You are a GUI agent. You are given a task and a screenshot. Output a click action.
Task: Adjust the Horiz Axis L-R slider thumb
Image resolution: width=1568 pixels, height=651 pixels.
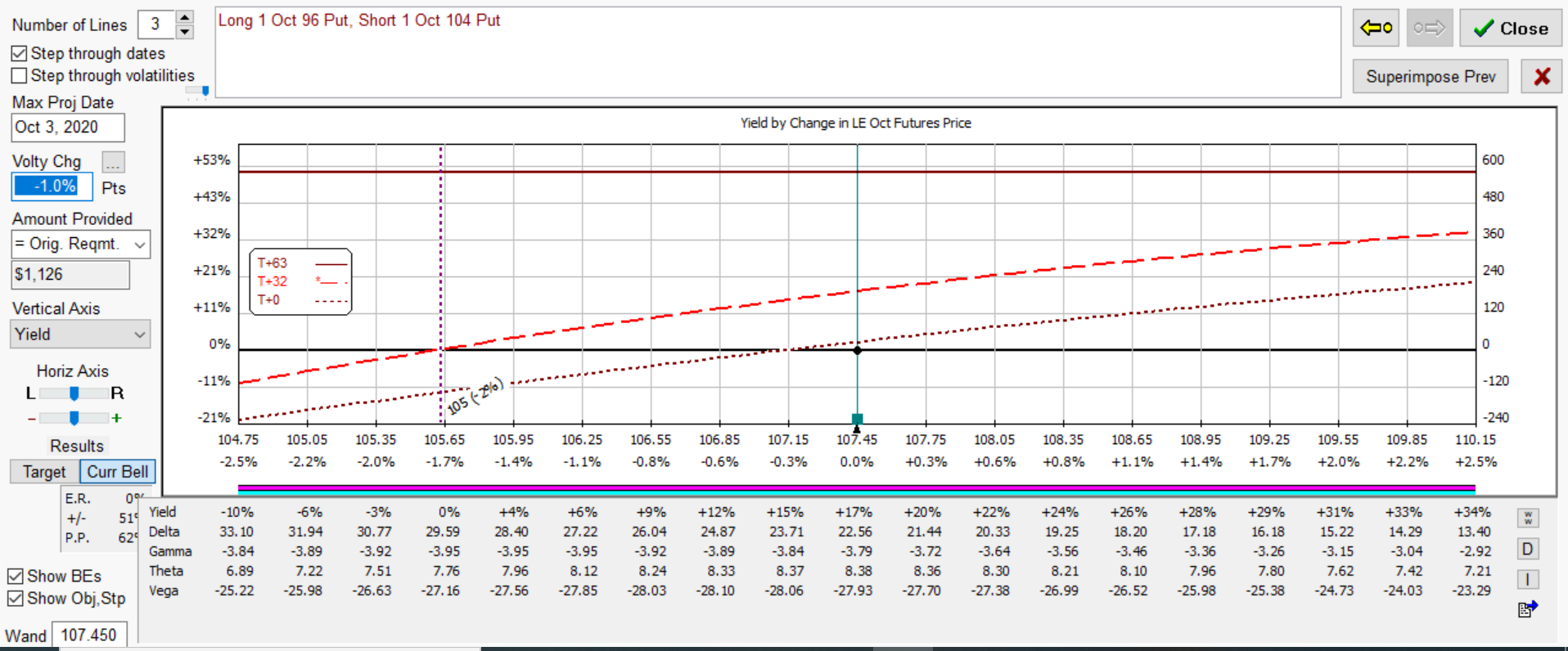pos(74,393)
